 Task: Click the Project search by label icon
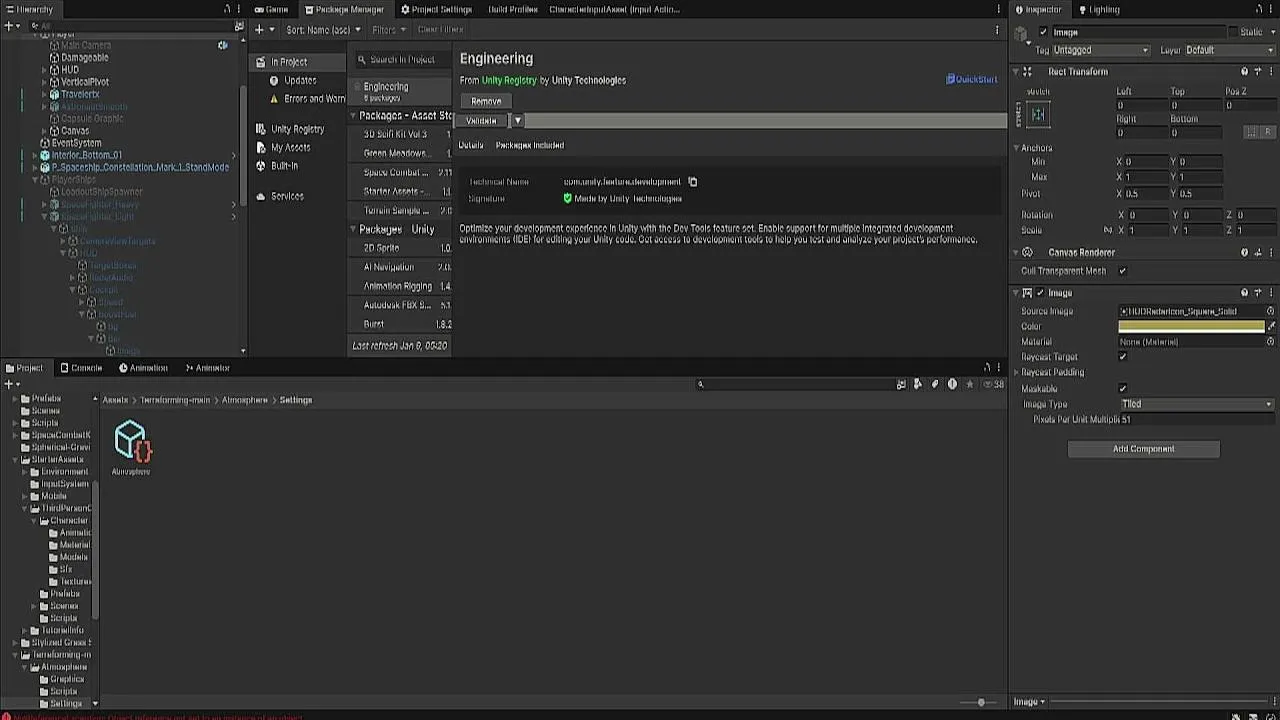[935, 384]
